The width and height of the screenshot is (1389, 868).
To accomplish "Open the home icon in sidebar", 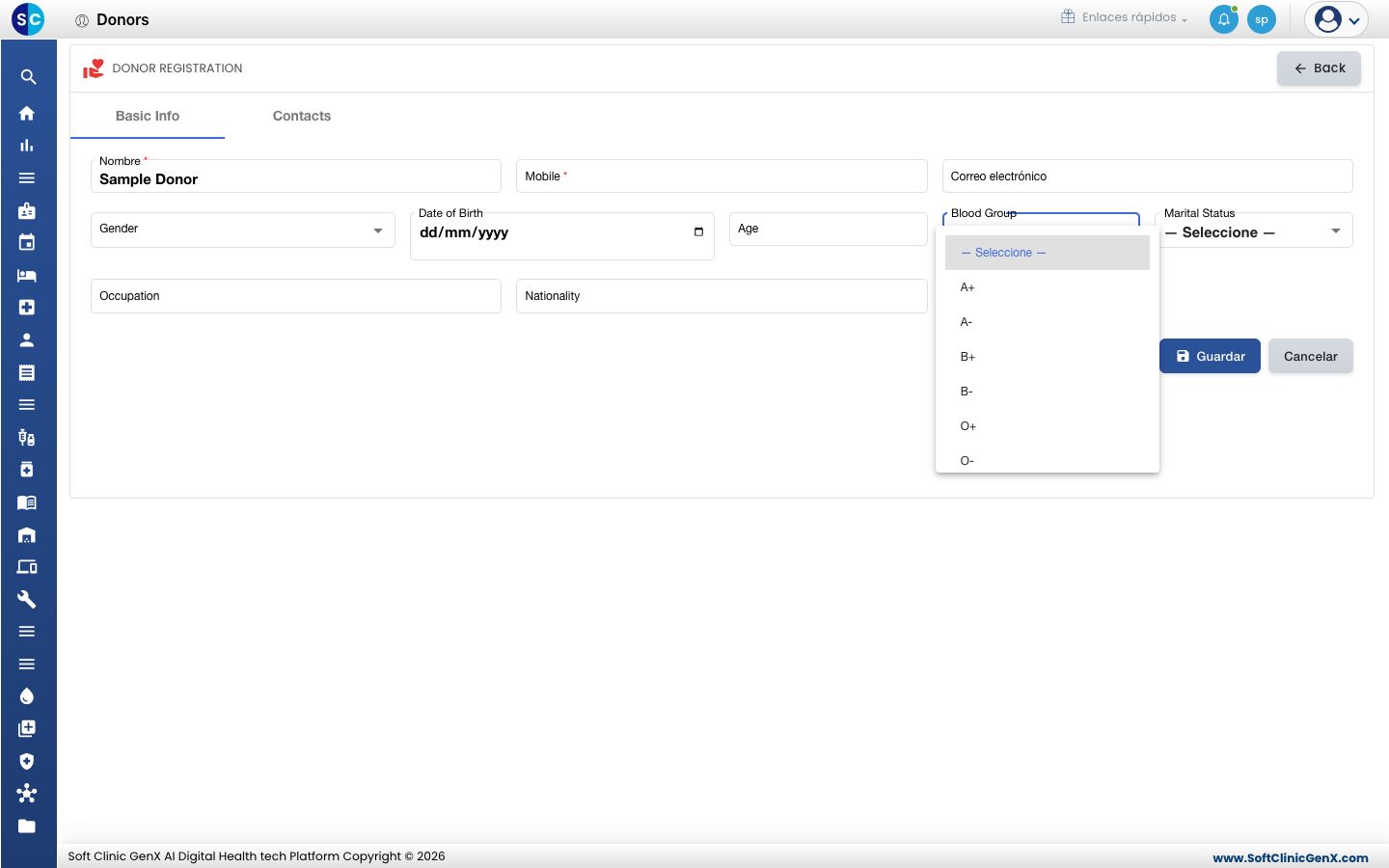I will 27,113.
